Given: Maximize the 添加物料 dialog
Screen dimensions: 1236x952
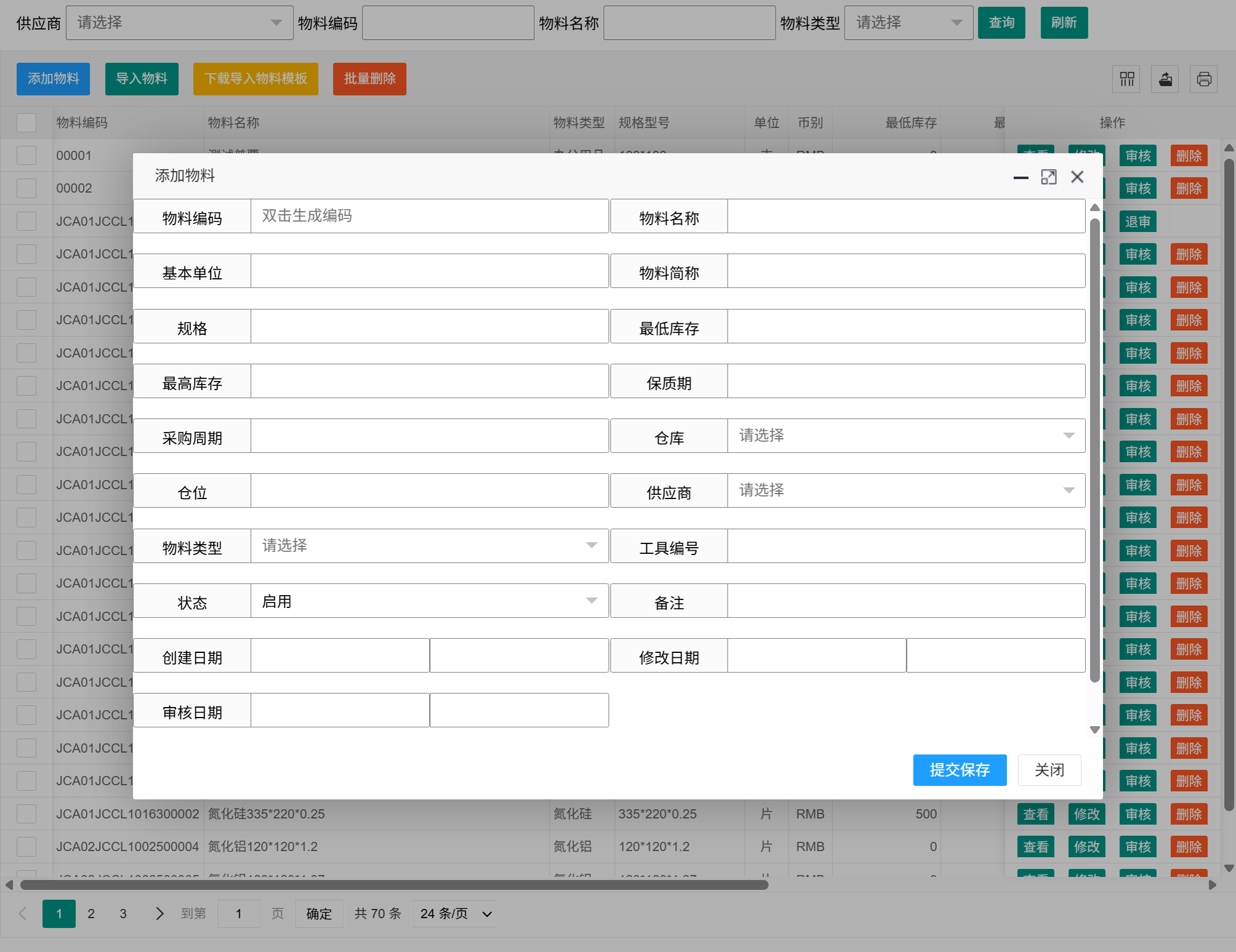Looking at the screenshot, I should [1049, 177].
